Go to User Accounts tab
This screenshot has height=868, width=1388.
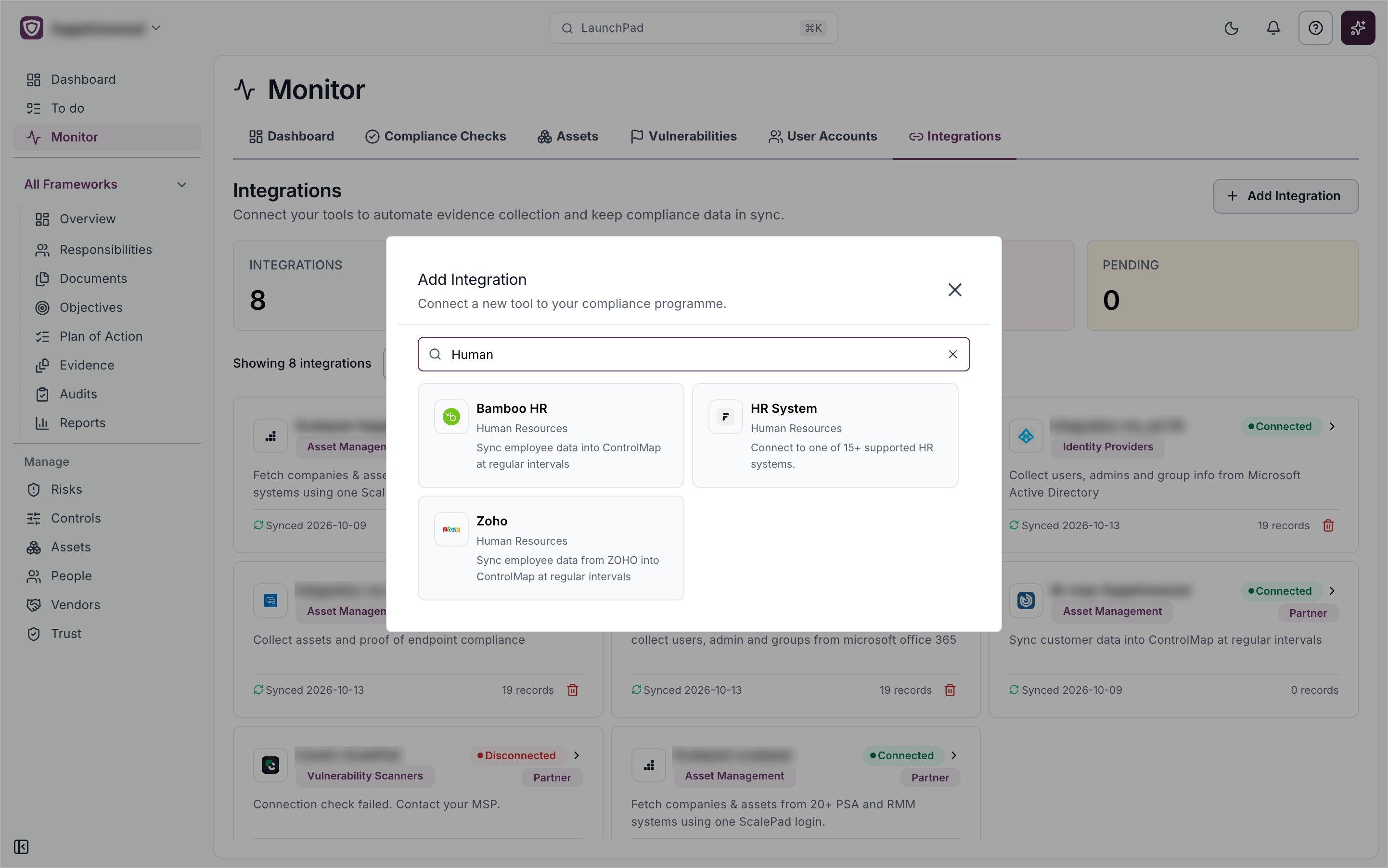click(823, 136)
